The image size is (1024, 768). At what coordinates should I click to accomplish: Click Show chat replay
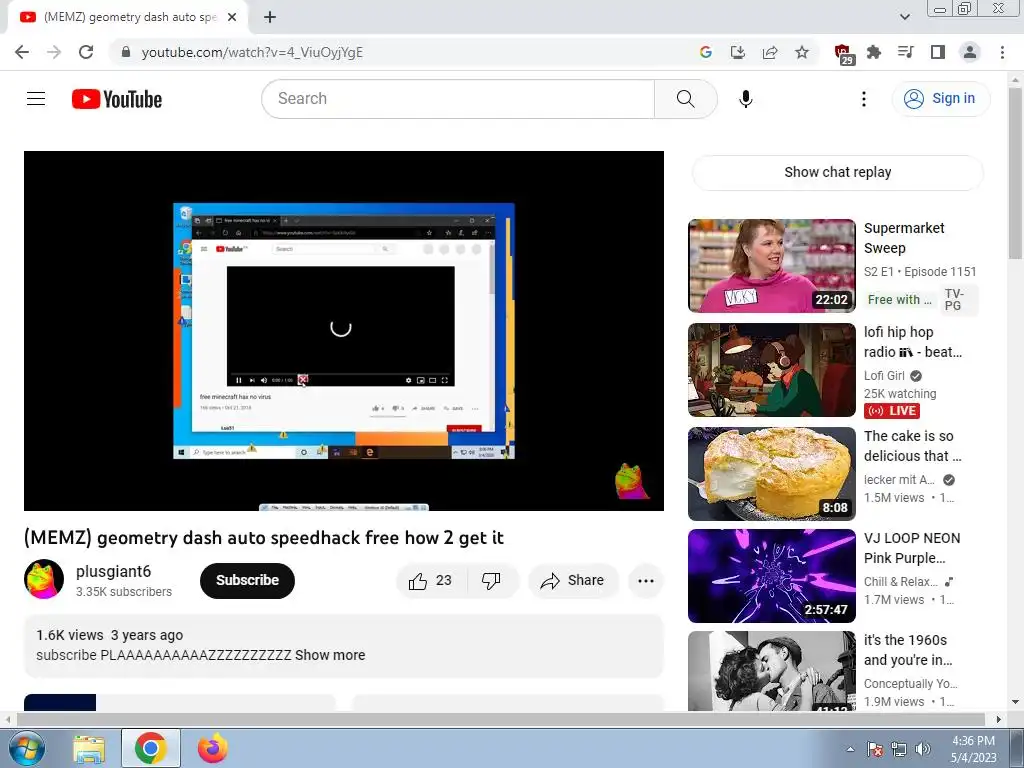pos(837,172)
